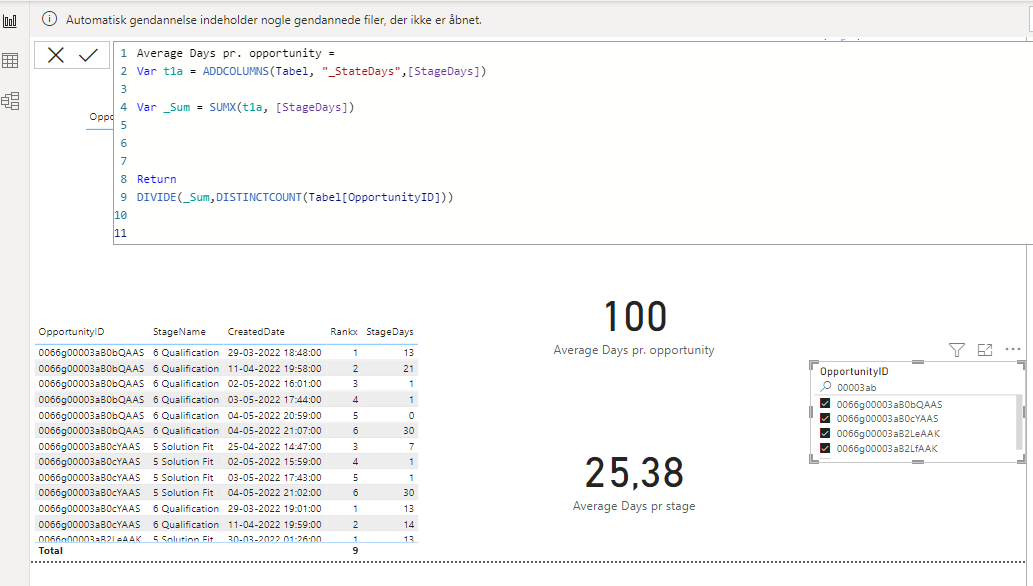
Task: Click the Total row label in table
Action: (x=51, y=550)
